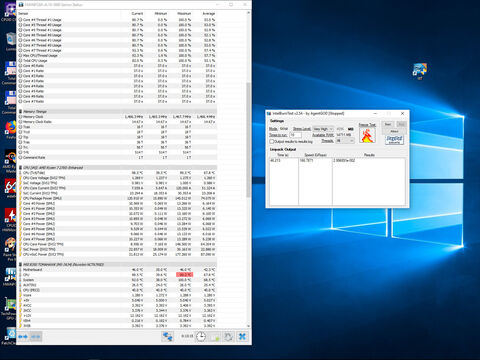This screenshot has height=360, width=480.
Task: Click the expand columns arrows icon in HWiNFO
Action: 23,337
